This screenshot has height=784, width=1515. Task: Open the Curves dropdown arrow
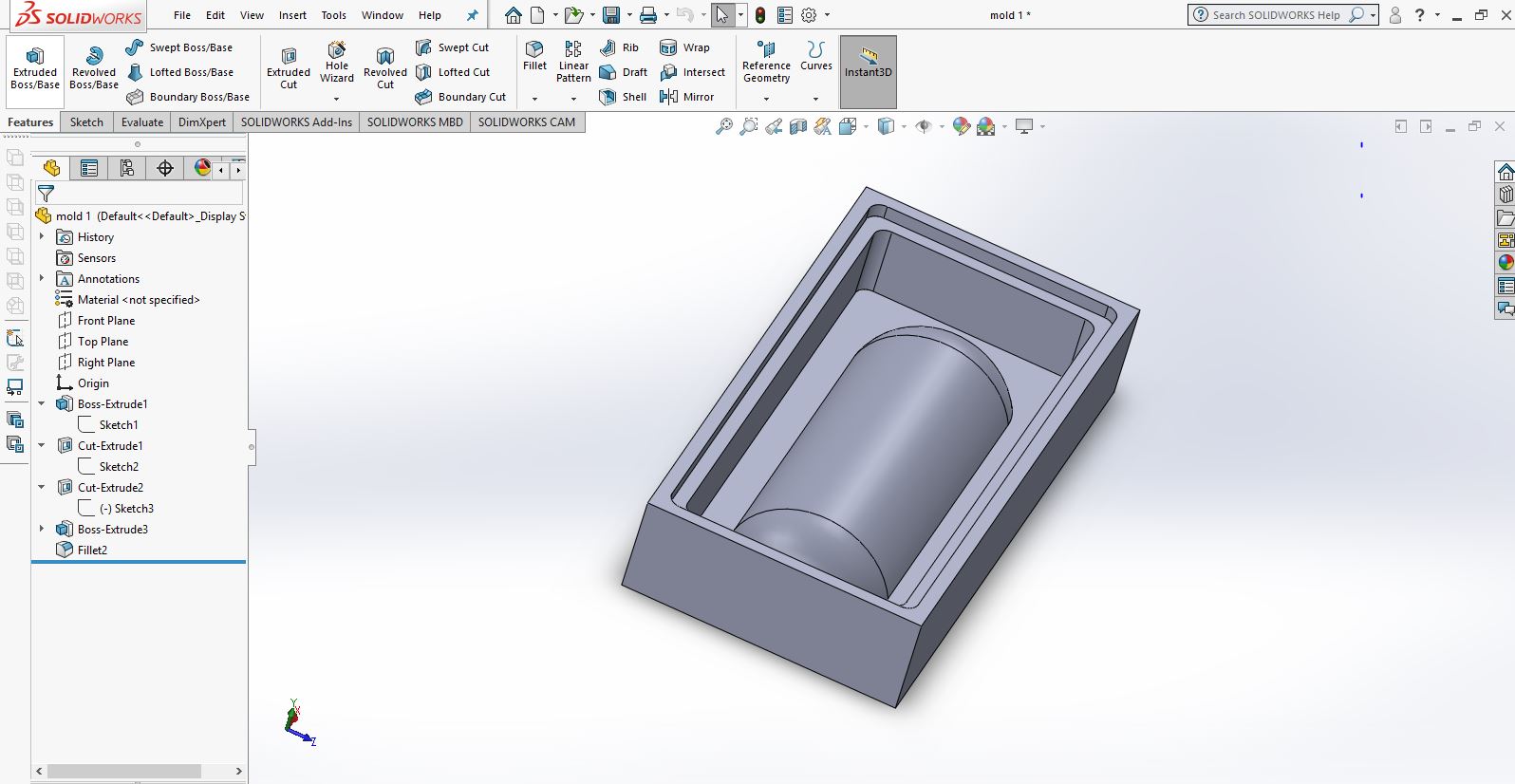pos(815,99)
